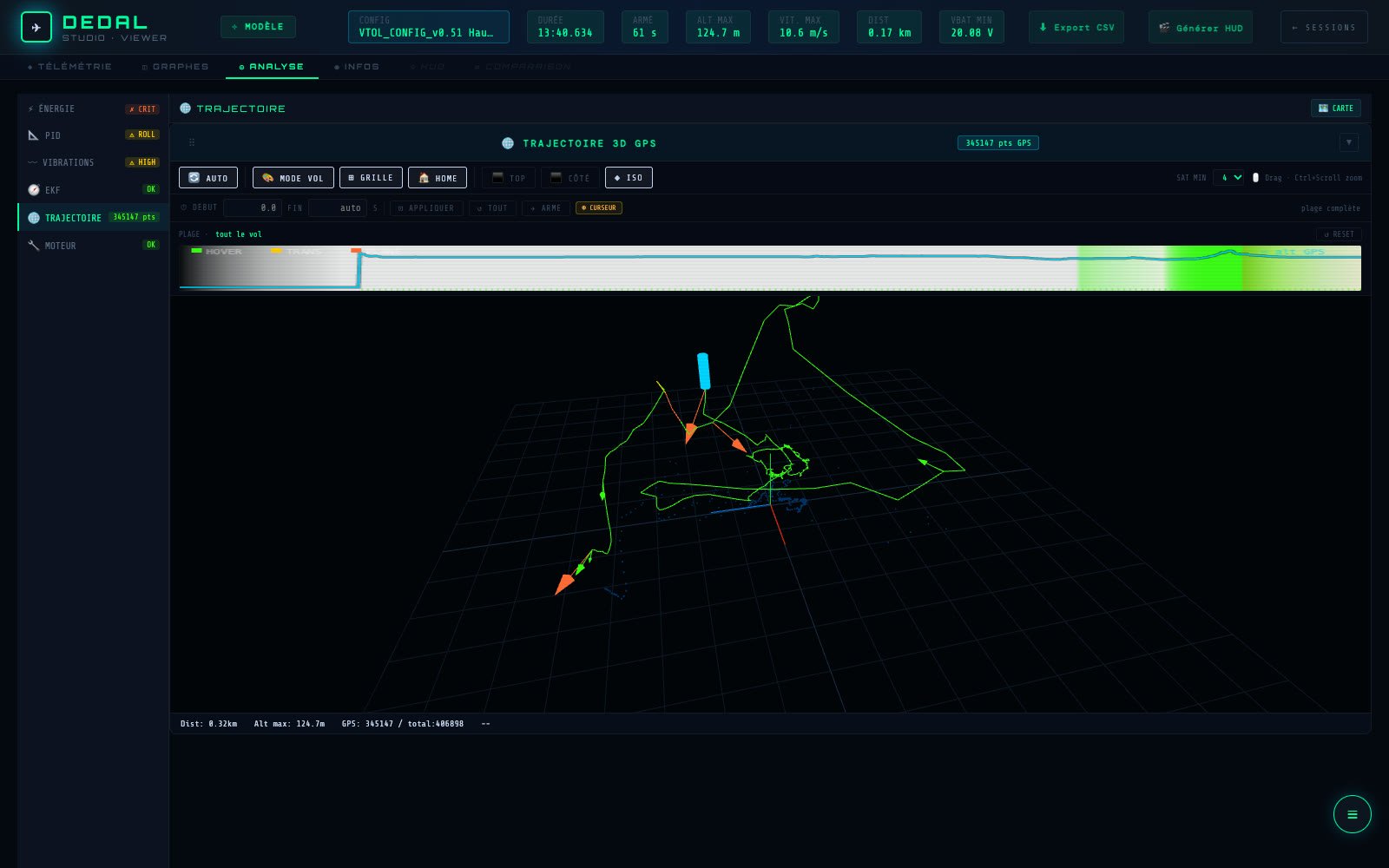Click the drag handle of the Trajectoire 3D panel
The image size is (1389, 868).
192,142
